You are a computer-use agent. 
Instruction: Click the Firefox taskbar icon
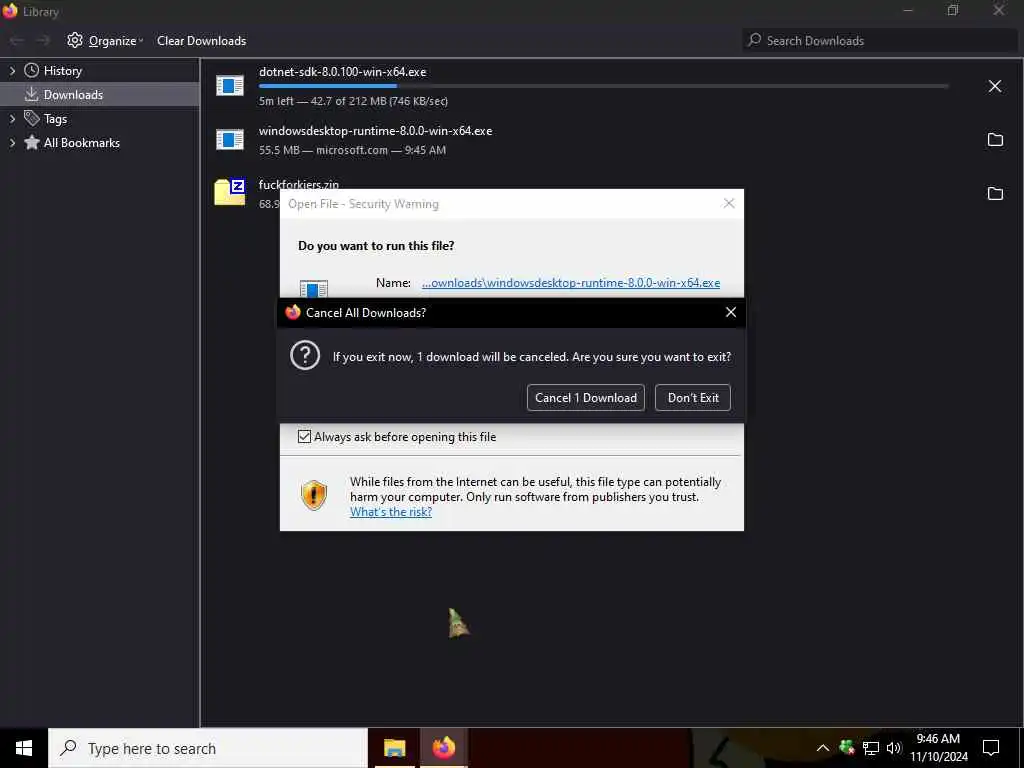[443, 748]
